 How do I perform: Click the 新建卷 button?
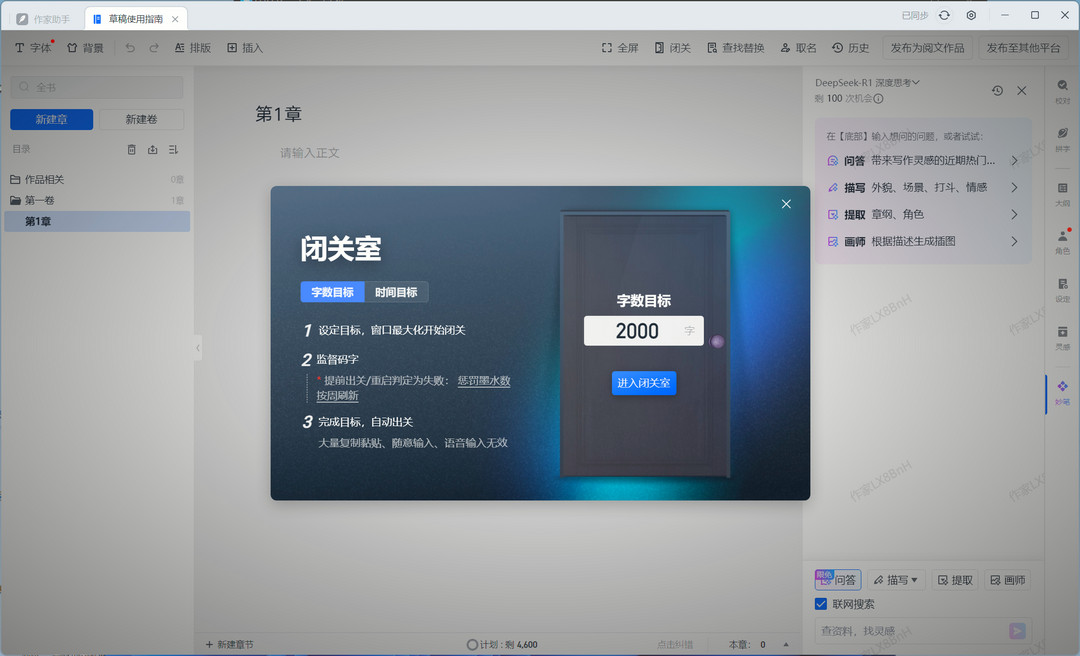[x=139, y=119]
